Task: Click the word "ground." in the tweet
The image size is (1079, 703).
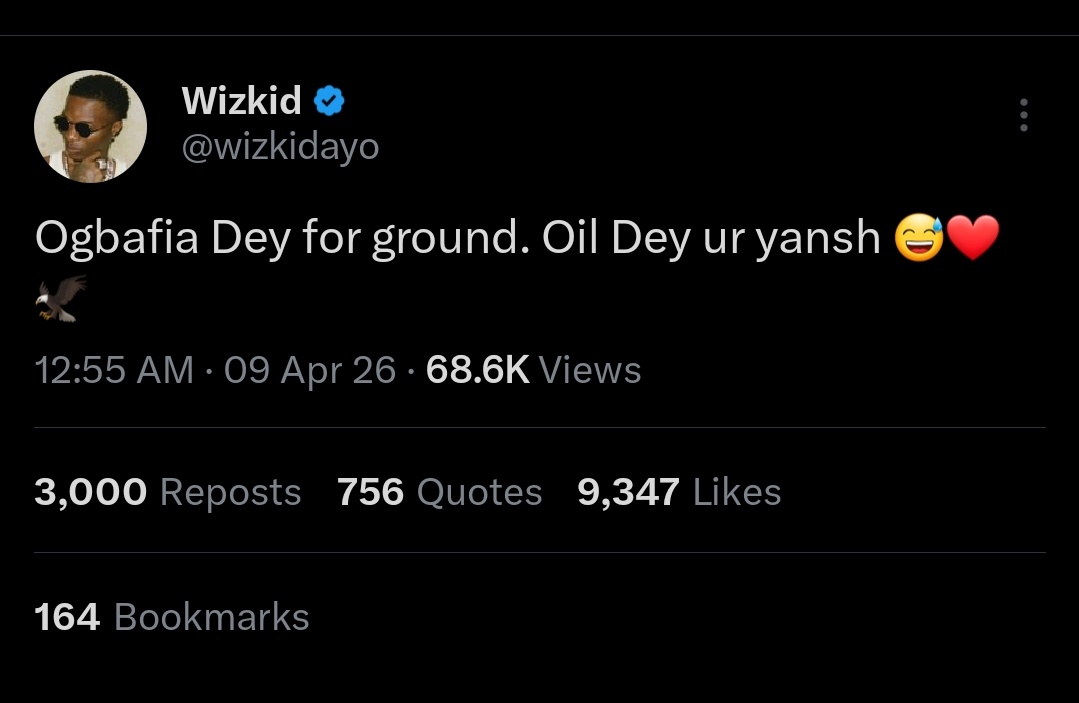Action: coord(450,241)
